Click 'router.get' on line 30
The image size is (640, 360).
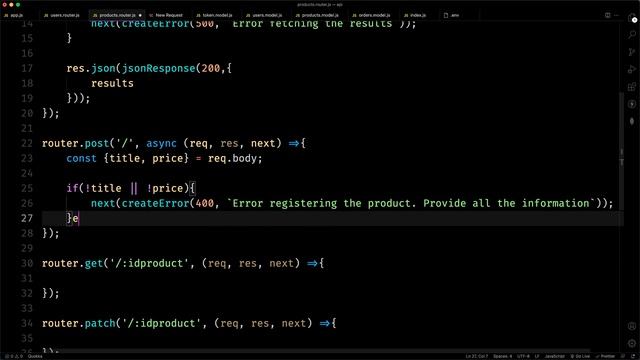(x=72, y=263)
